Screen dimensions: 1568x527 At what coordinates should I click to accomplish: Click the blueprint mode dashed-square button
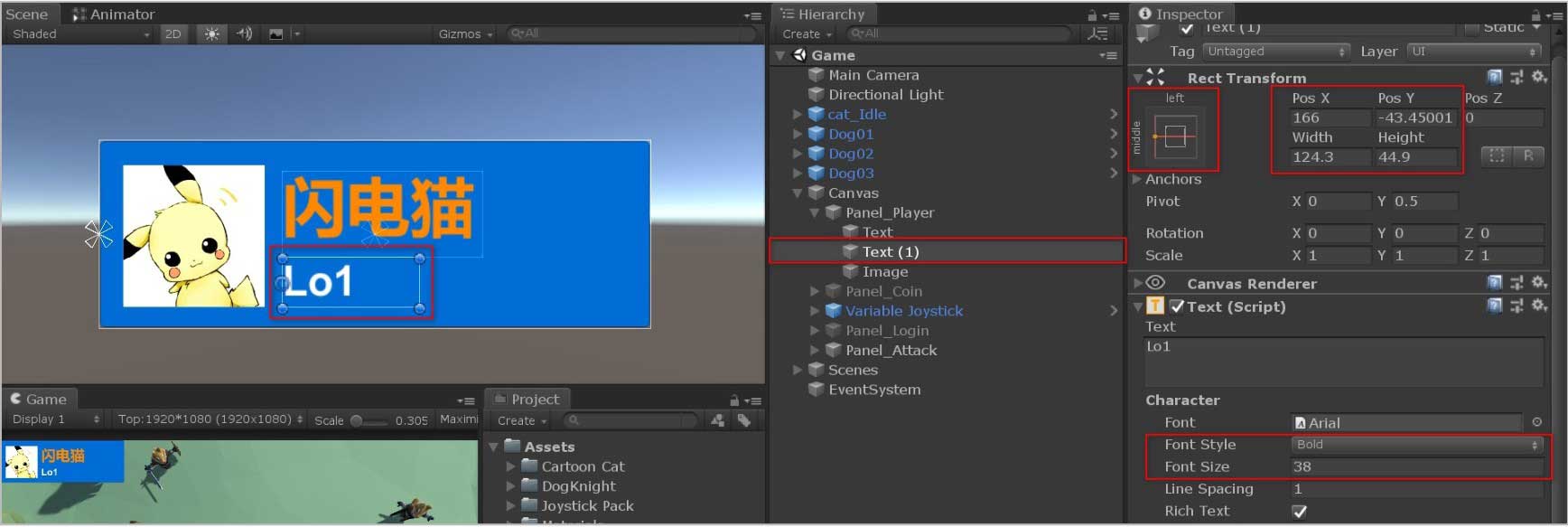point(1497,155)
